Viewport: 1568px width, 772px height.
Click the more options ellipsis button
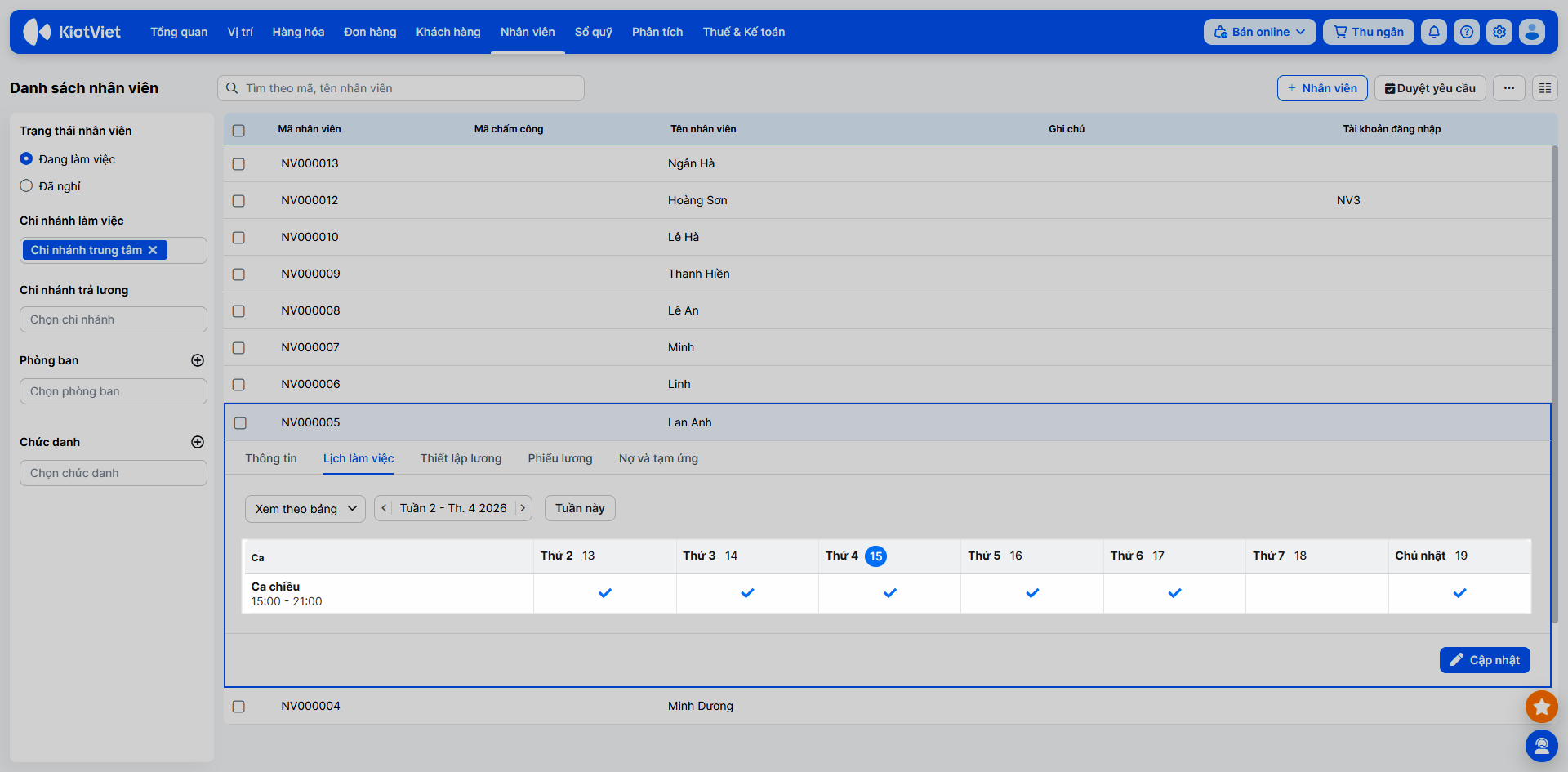(1509, 88)
